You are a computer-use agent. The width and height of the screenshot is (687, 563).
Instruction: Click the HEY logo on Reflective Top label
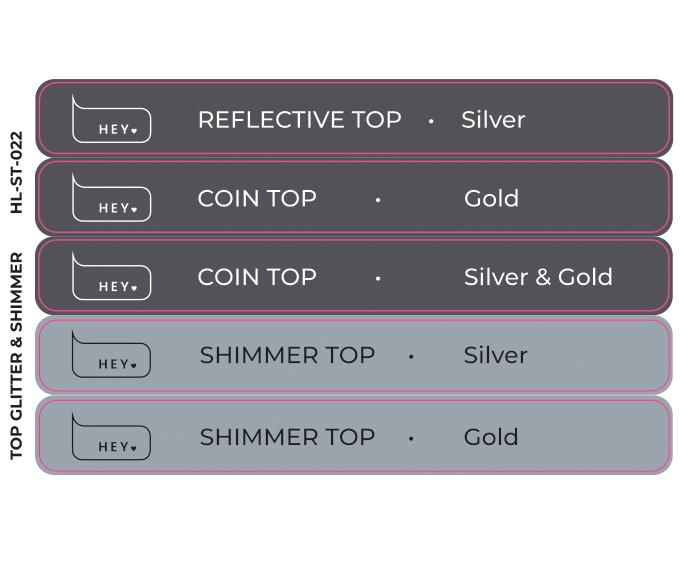112,119
